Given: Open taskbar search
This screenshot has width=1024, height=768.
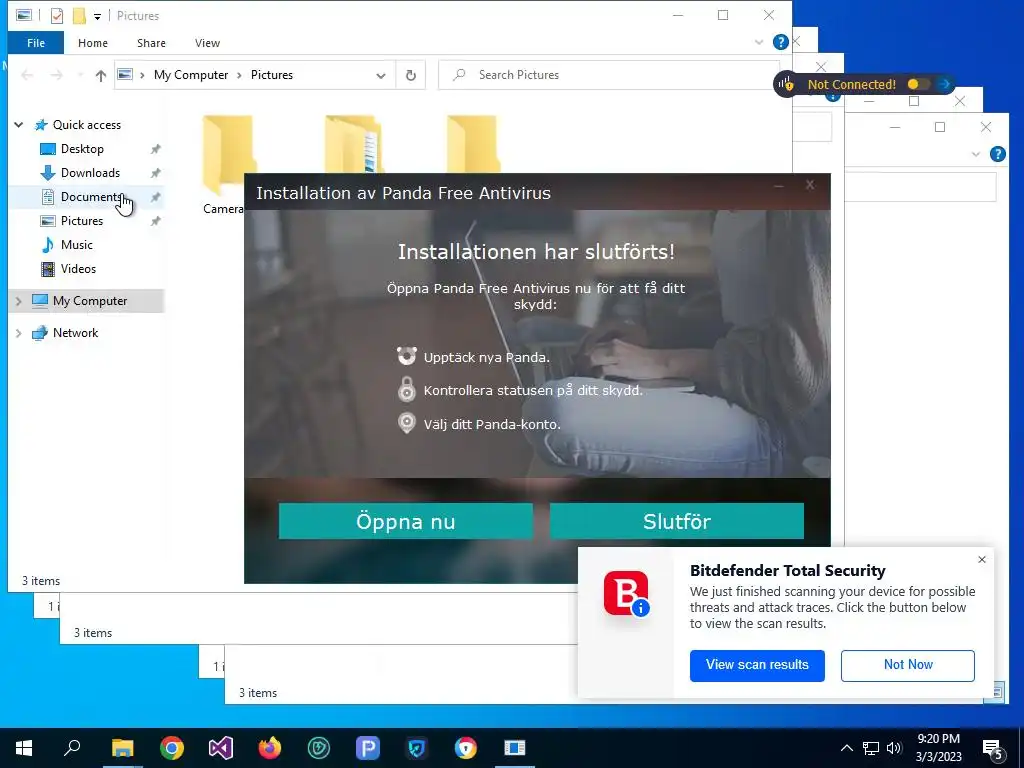Looking at the screenshot, I should (72, 748).
